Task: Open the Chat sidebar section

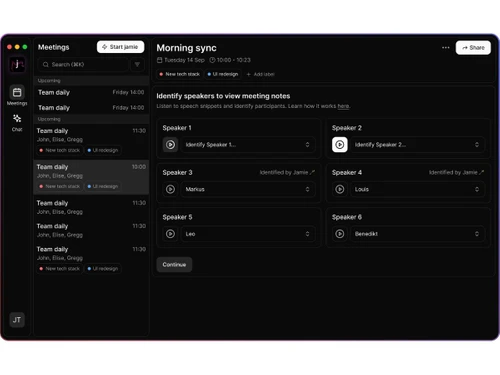Action: pos(17,123)
